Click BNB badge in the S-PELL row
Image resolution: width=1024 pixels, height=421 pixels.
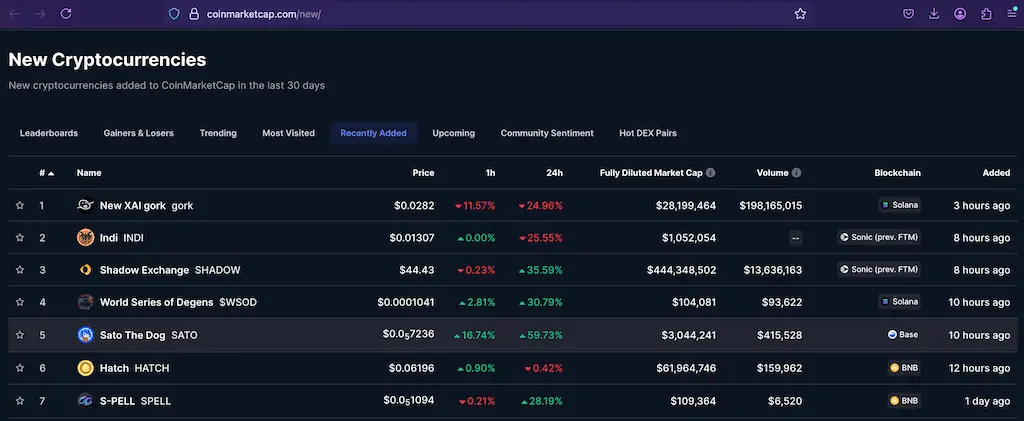point(904,400)
